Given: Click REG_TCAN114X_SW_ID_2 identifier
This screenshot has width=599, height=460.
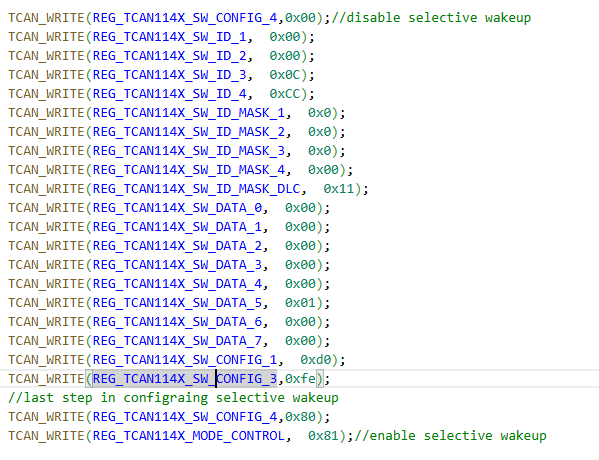Looking at the screenshot, I should (x=170, y=56).
